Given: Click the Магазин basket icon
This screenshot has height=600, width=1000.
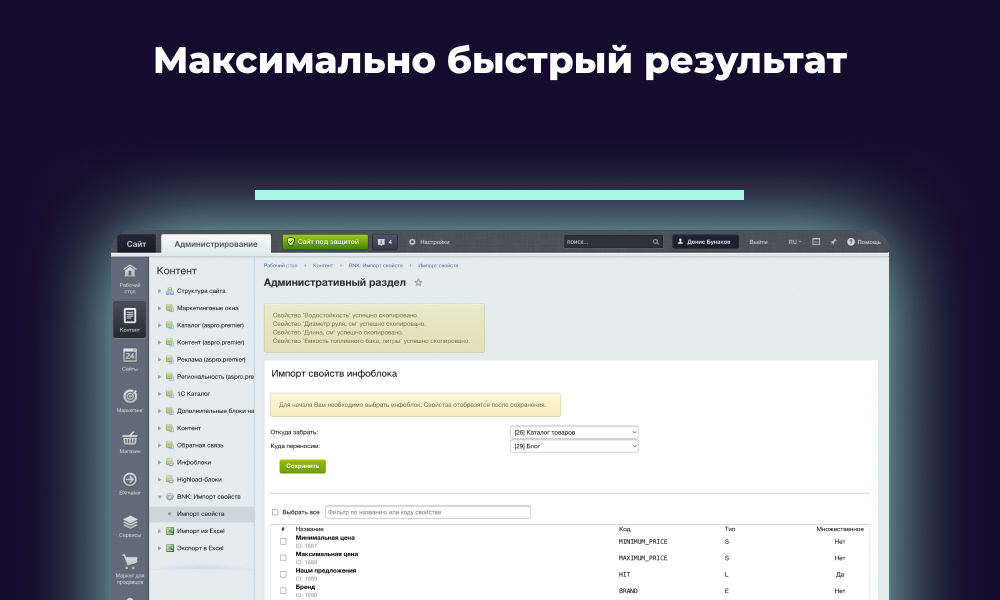Looking at the screenshot, I should point(129,440).
